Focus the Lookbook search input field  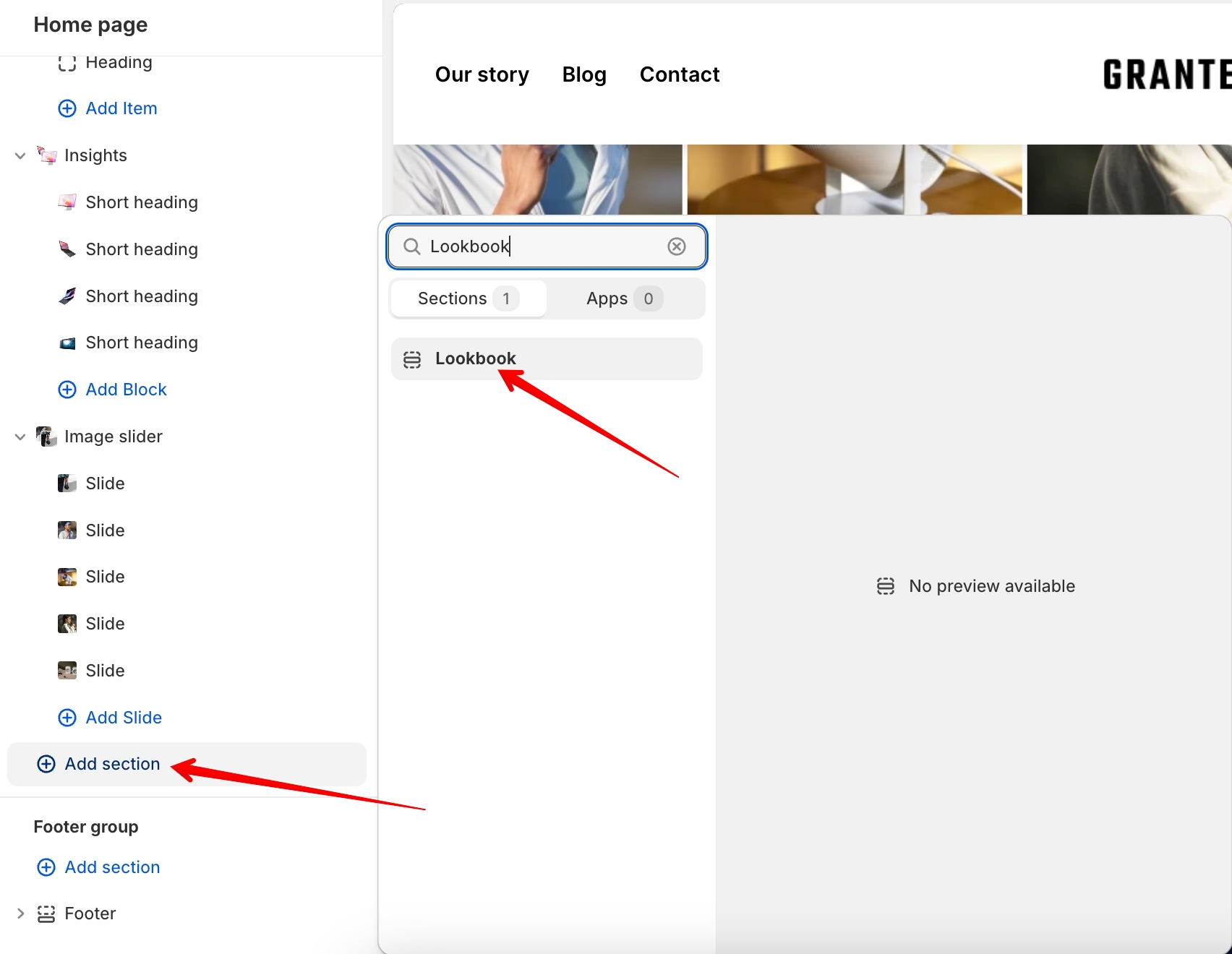tap(542, 246)
